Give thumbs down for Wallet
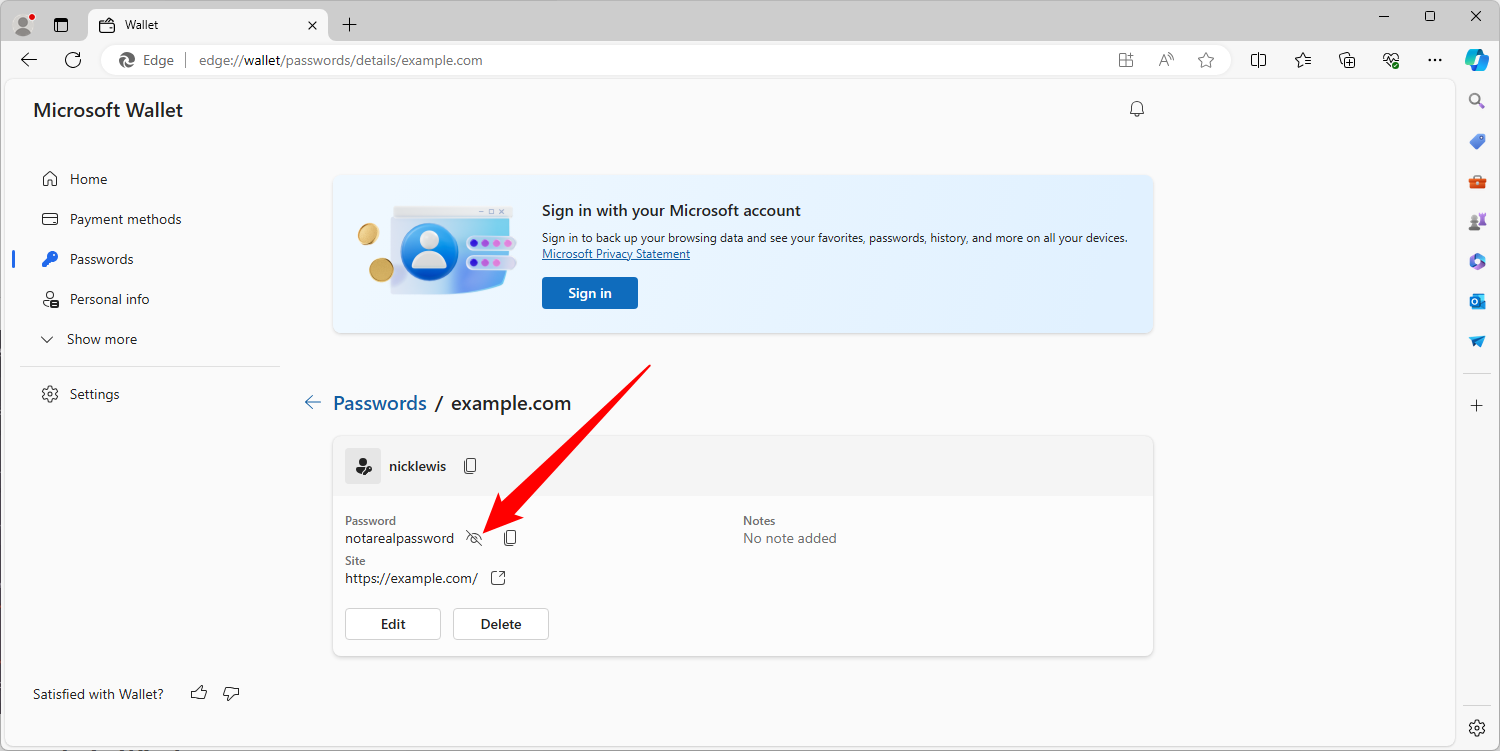 (231, 693)
